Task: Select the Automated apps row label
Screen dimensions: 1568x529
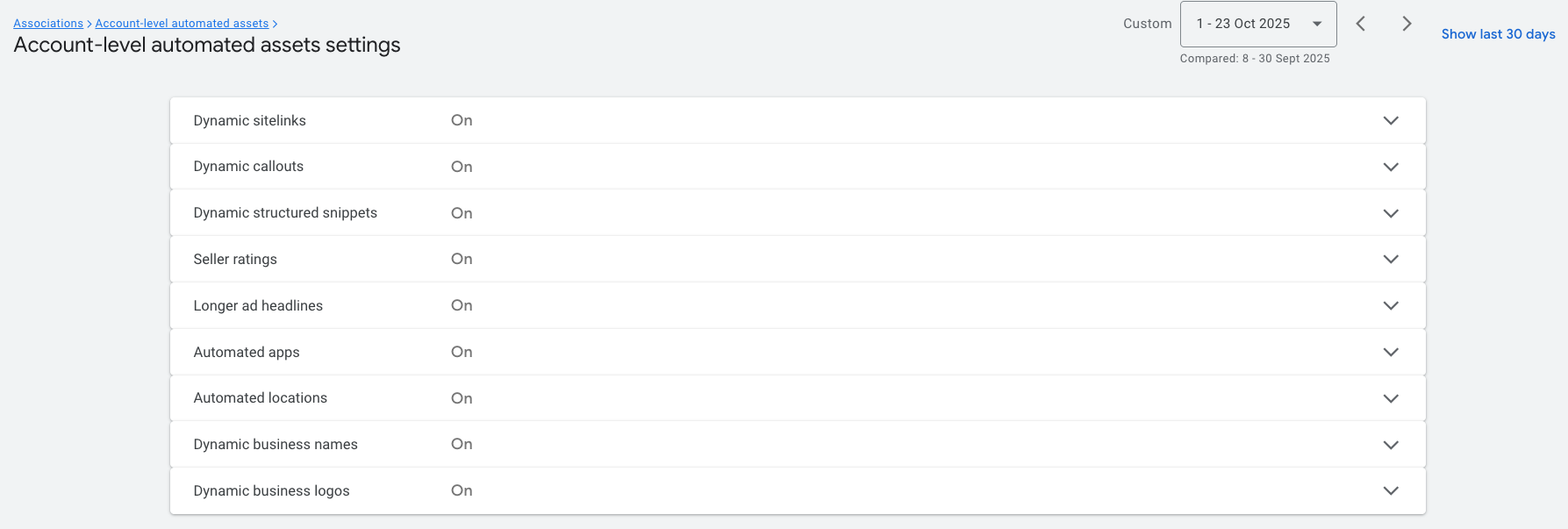Action: point(247,352)
